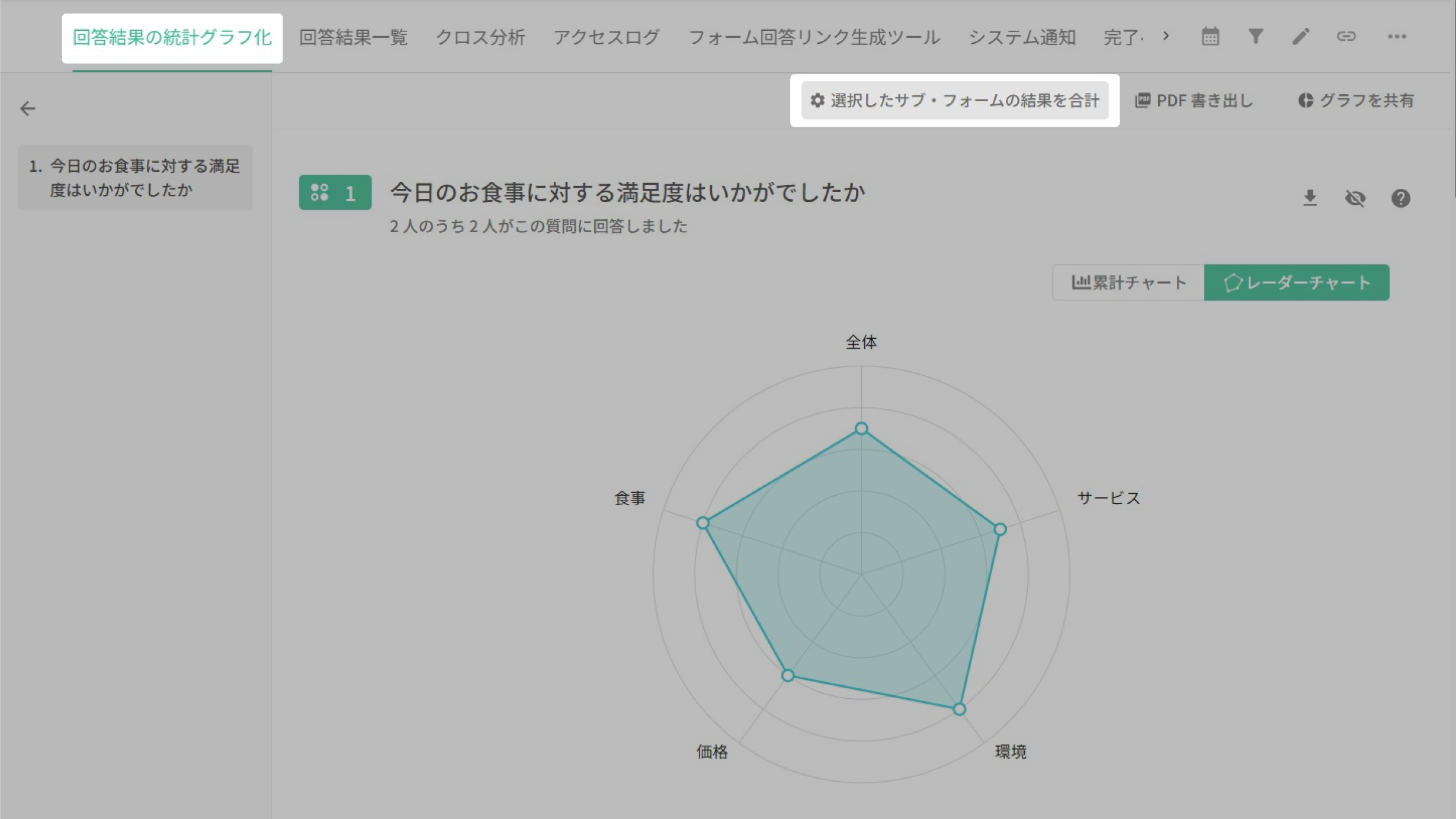Click the link chain icon

click(1346, 37)
